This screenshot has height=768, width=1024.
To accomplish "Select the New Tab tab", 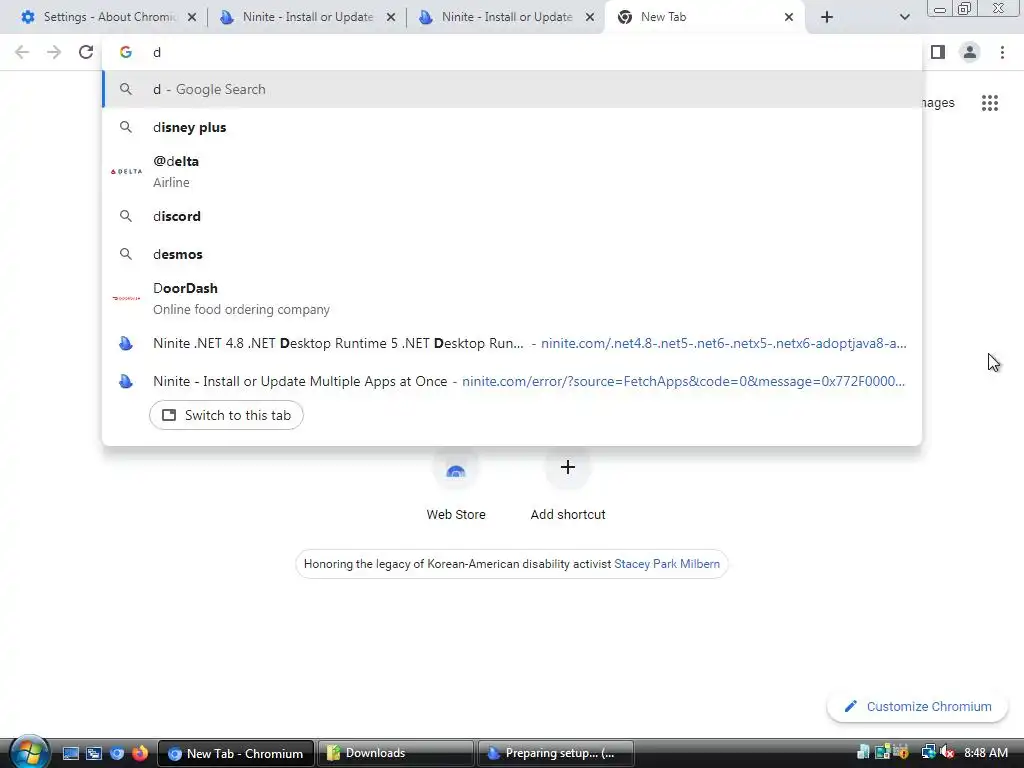I will [705, 17].
